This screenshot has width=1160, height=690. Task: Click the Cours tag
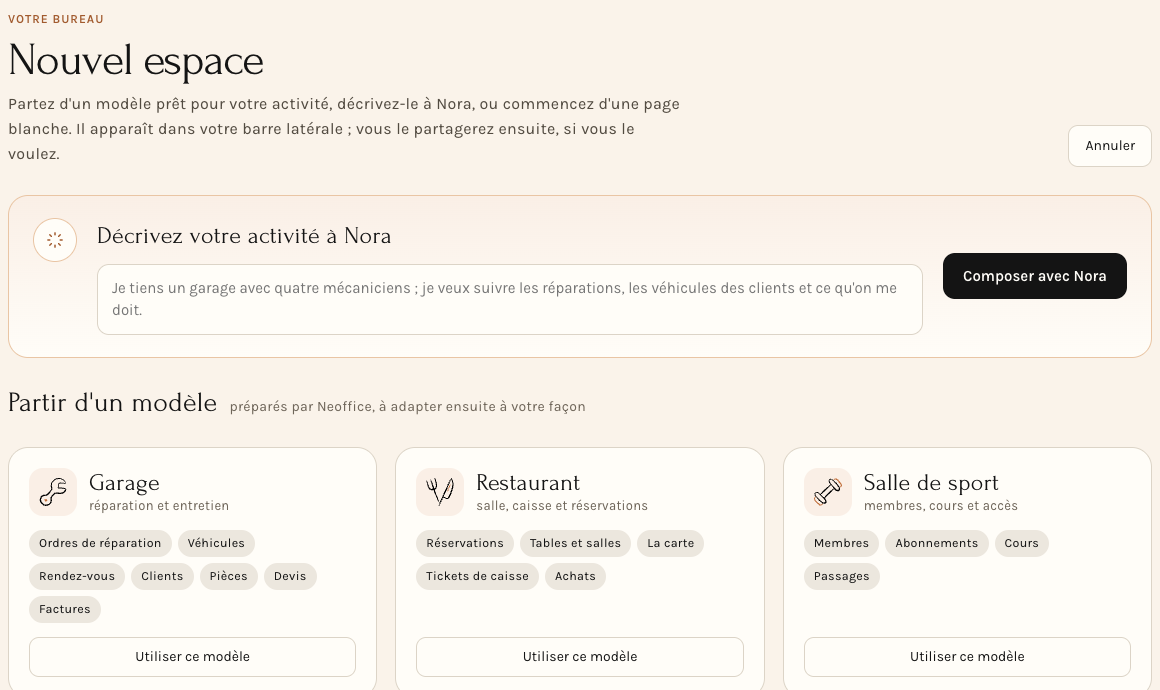click(x=1022, y=544)
